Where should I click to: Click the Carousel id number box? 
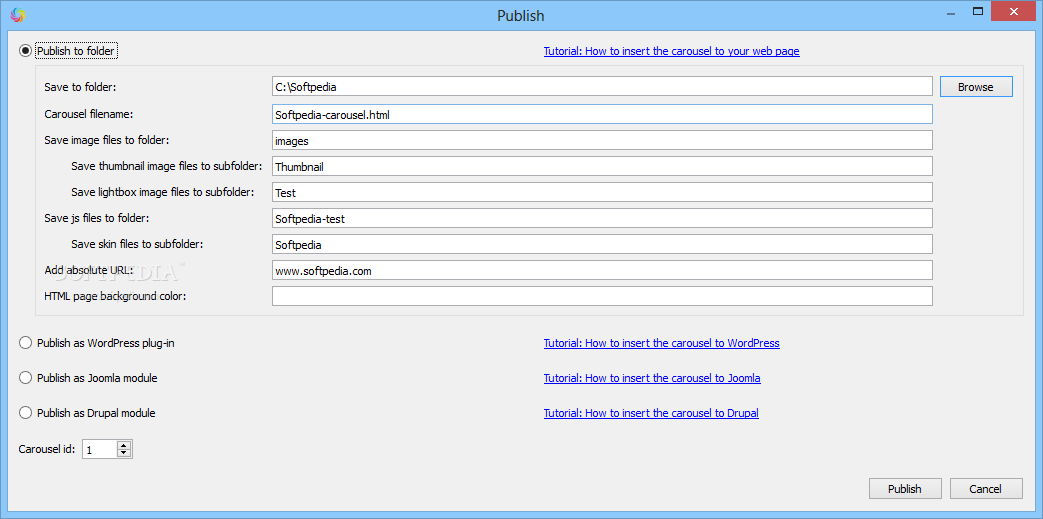100,450
